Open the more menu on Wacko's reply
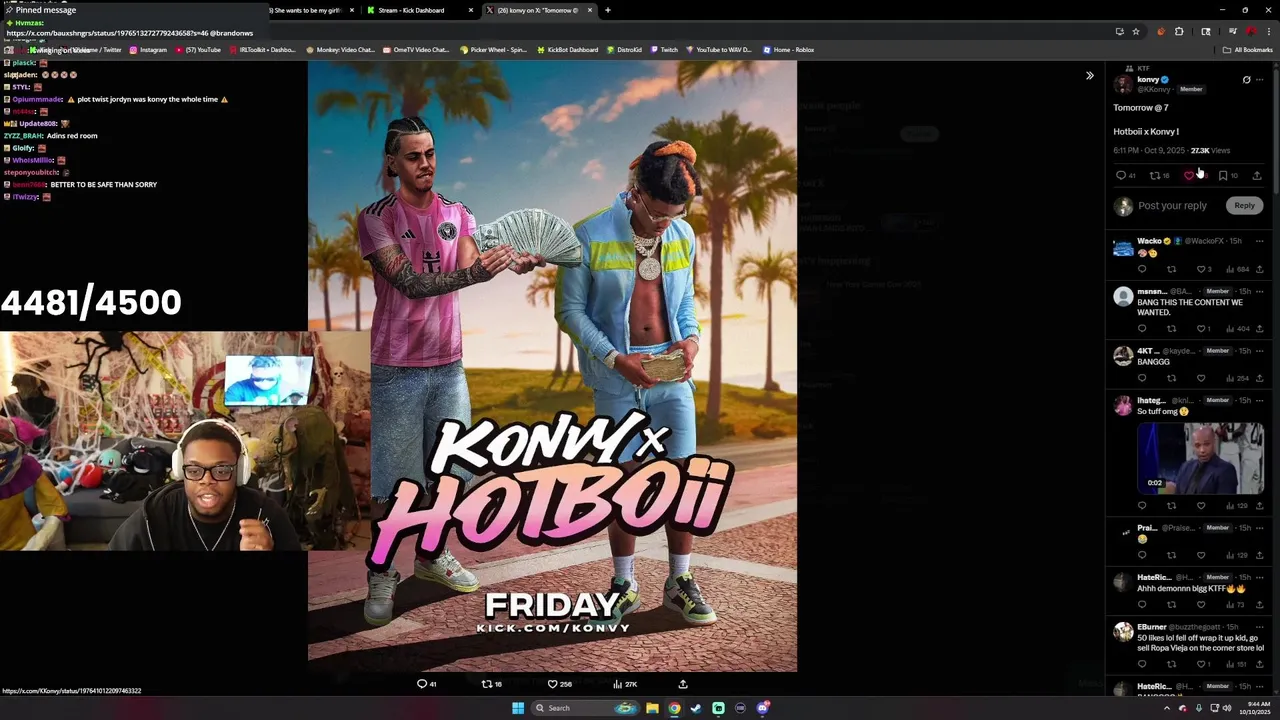This screenshot has width=1280, height=720. [1260, 241]
